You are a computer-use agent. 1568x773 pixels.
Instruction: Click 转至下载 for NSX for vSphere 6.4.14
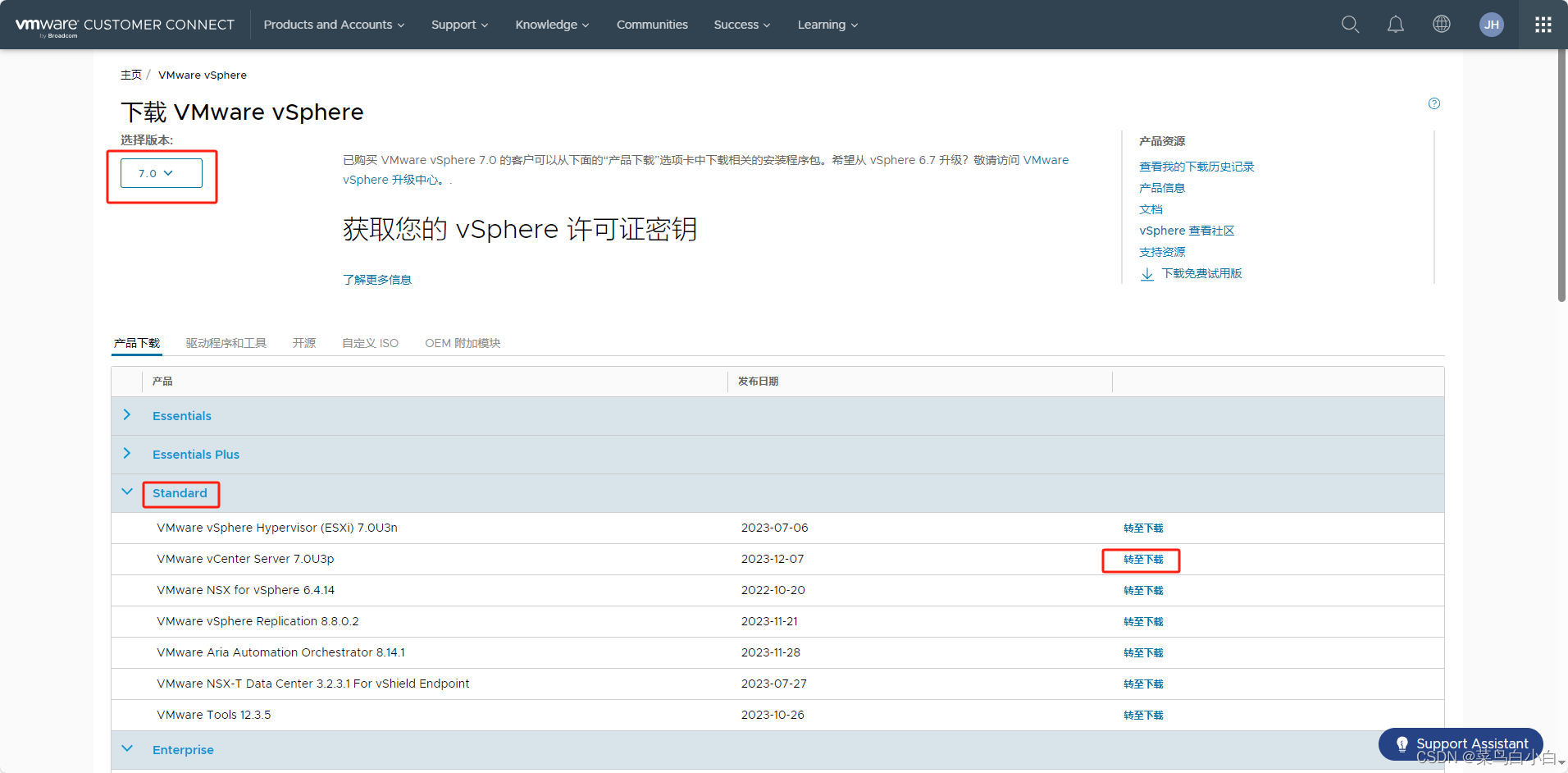tap(1143, 591)
